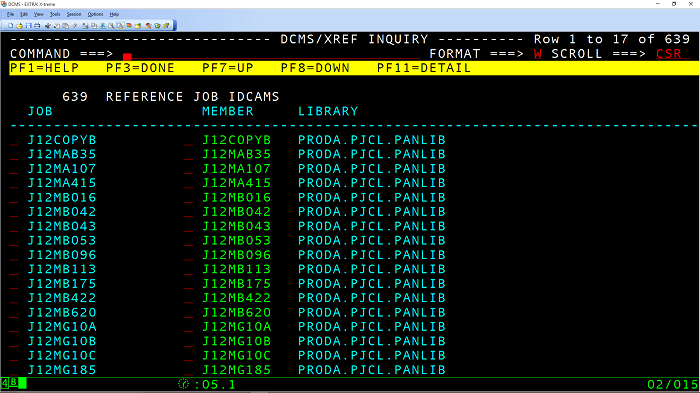Click the COMMAND input line

271,54
